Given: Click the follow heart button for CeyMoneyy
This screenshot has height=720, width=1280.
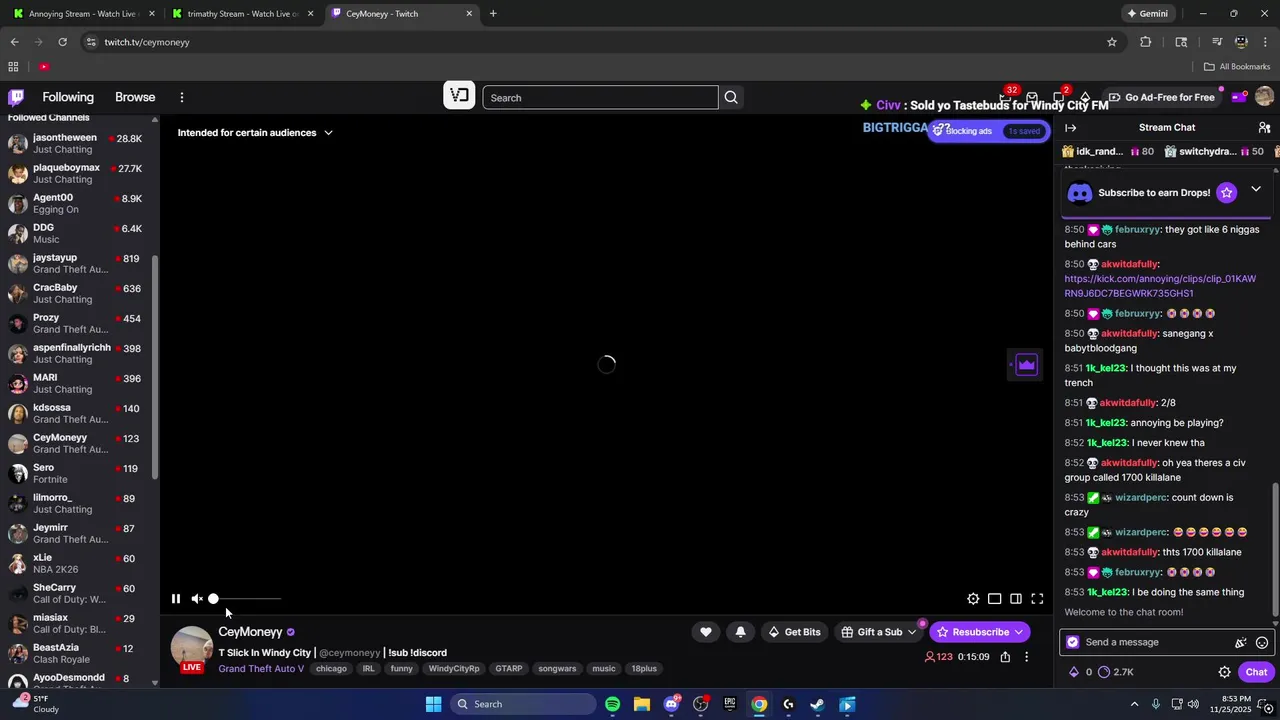Looking at the screenshot, I should click(706, 632).
